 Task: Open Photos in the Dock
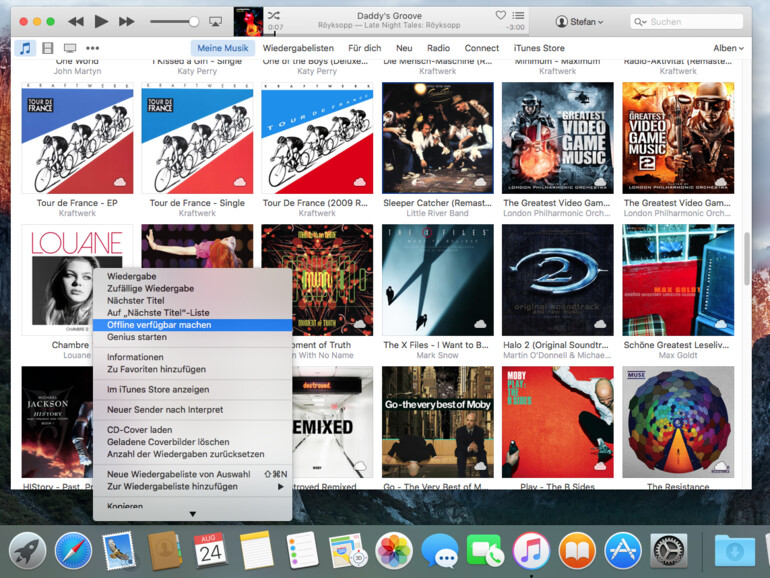393,551
